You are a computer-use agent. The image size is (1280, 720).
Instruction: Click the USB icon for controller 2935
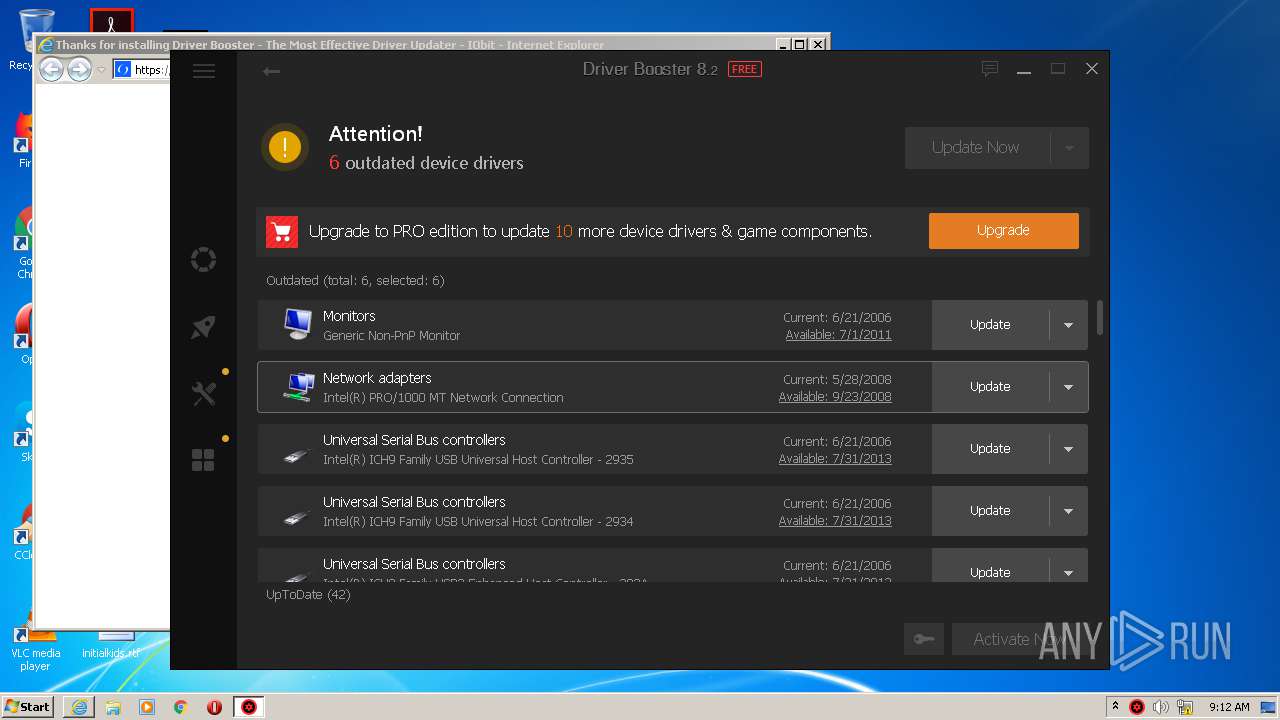(295, 456)
